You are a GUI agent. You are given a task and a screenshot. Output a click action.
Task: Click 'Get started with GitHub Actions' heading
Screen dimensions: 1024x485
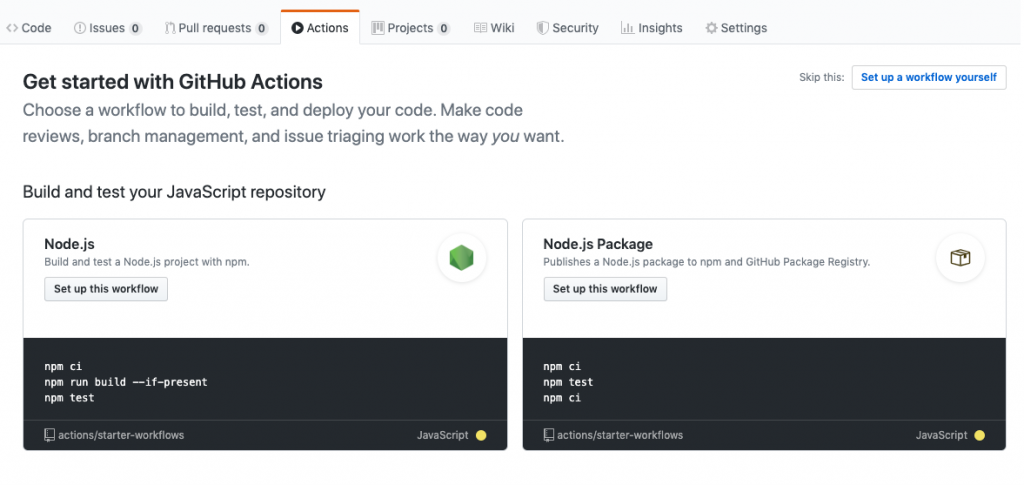(173, 82)
